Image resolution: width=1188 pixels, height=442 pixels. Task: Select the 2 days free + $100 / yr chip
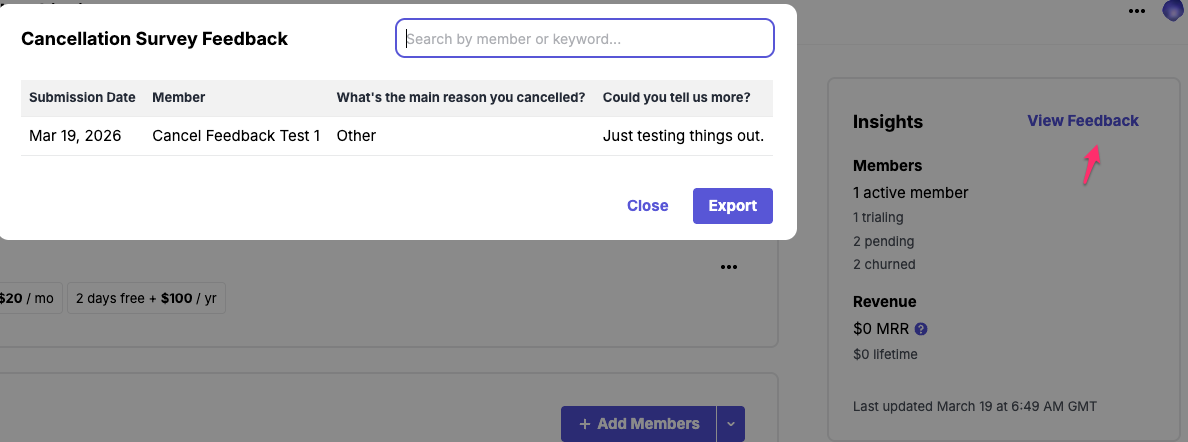click(x=146, y=299)
